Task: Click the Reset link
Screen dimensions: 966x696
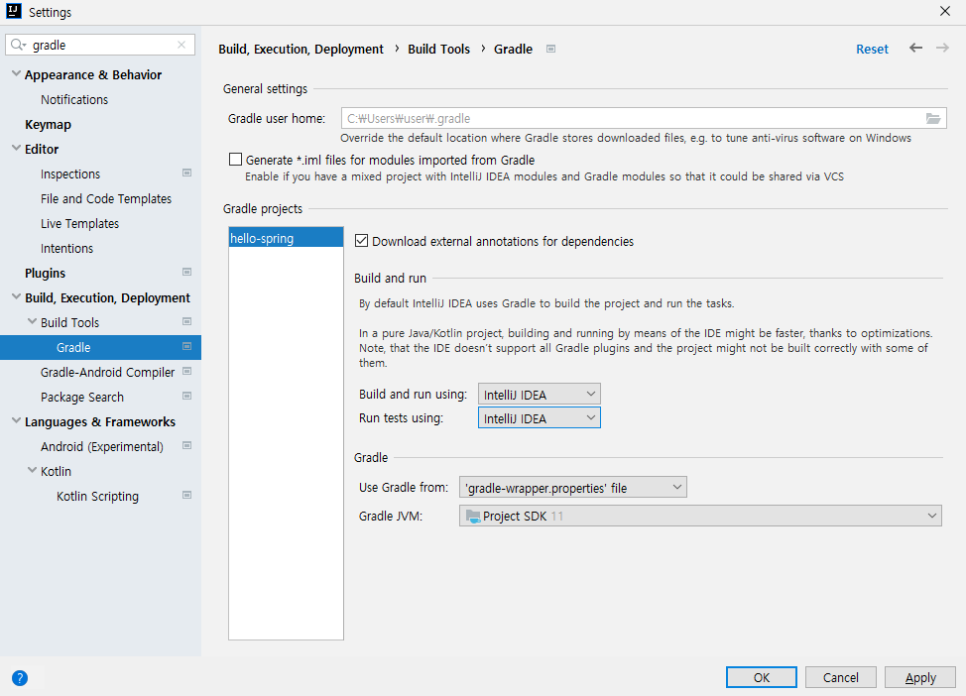Action: point(872,49)
